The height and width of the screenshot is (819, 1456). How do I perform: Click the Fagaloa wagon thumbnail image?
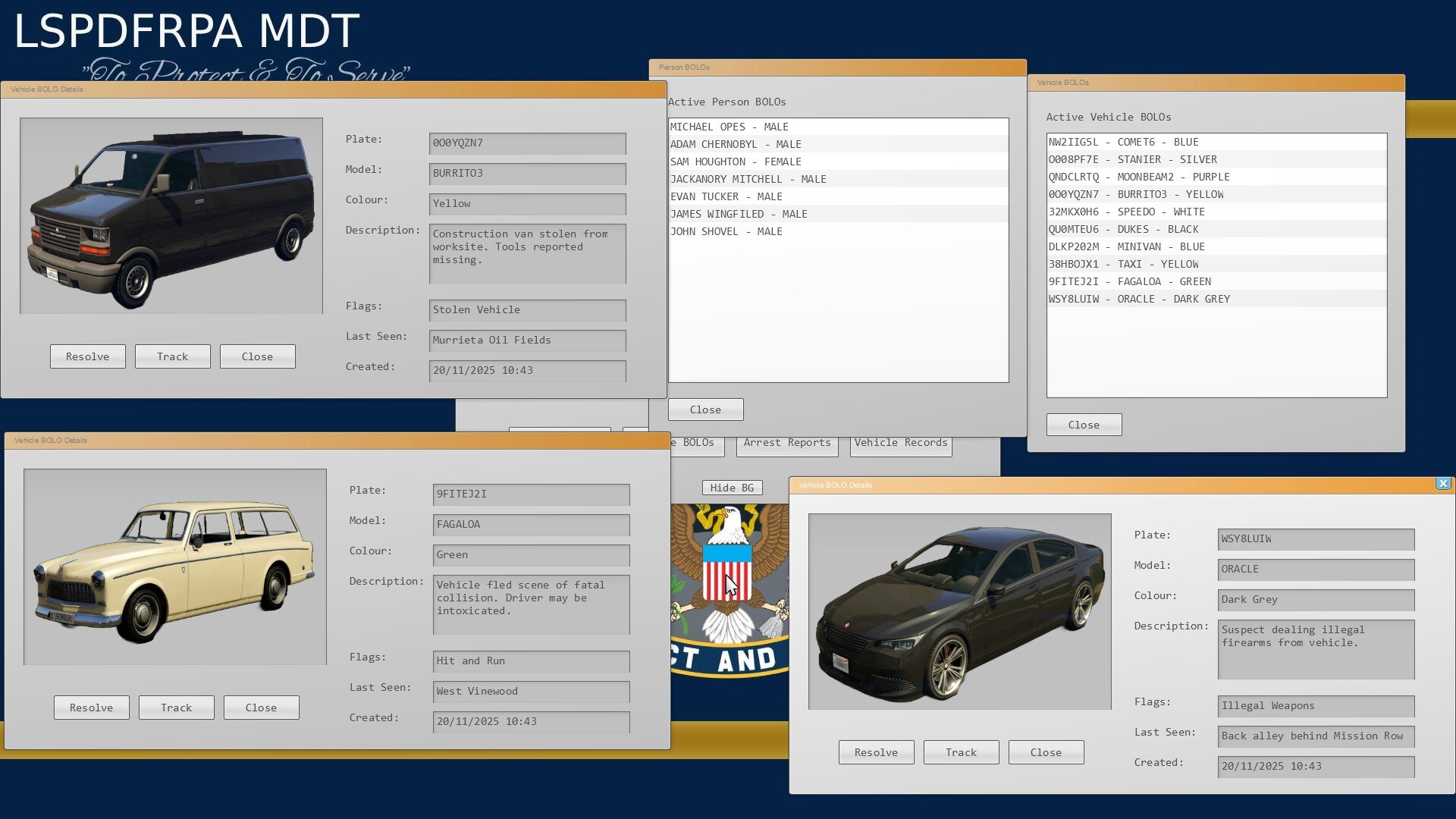click(175, 566)
